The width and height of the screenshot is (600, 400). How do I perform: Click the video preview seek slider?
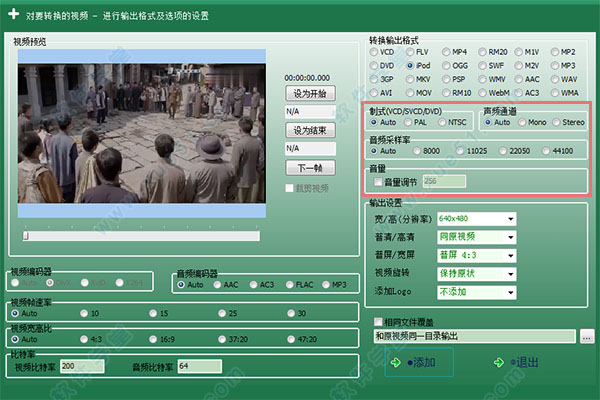[x=140, y=236]
